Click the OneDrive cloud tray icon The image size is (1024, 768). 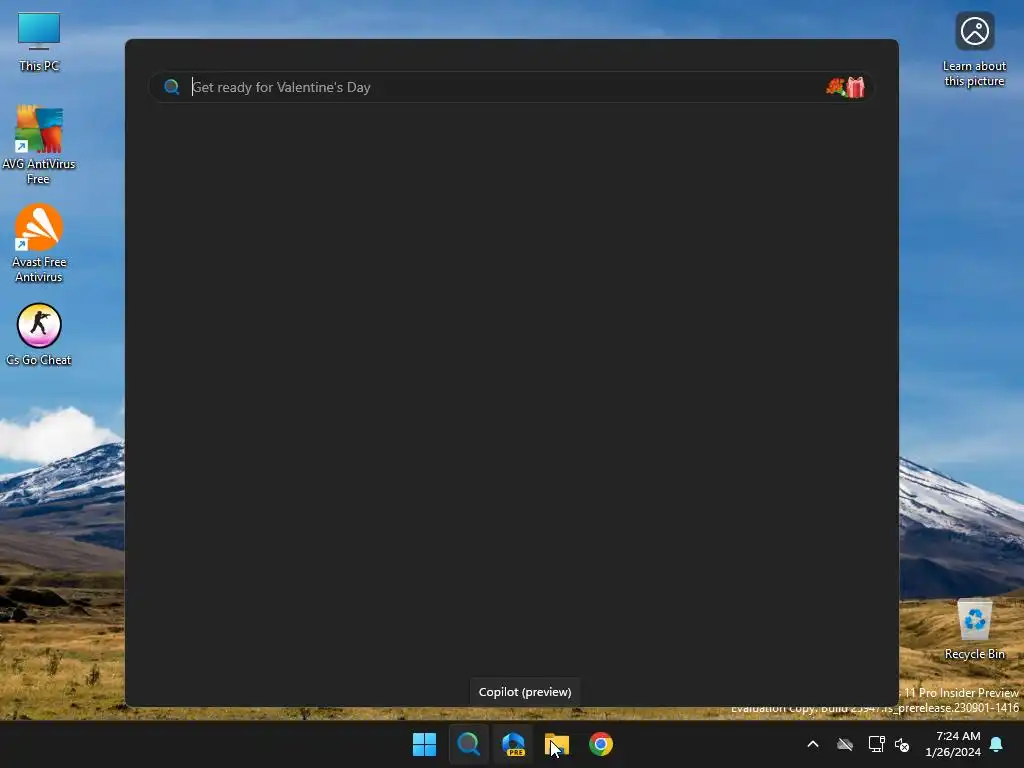point(845,744)
